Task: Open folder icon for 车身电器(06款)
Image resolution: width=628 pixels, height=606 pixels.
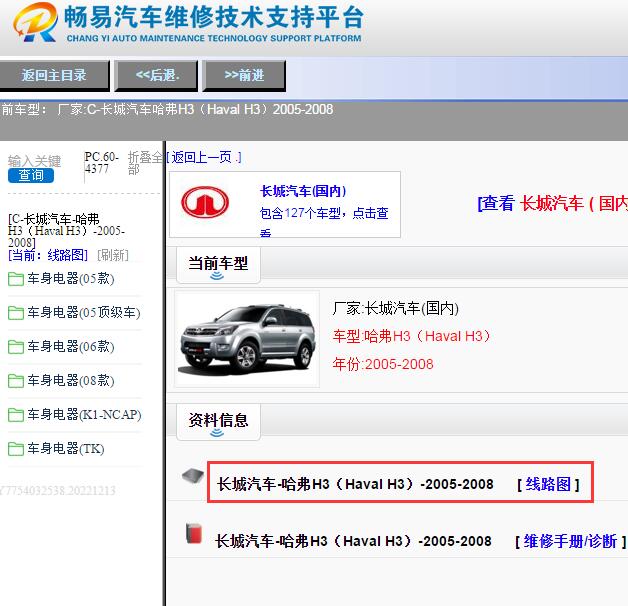Action: 16,347
